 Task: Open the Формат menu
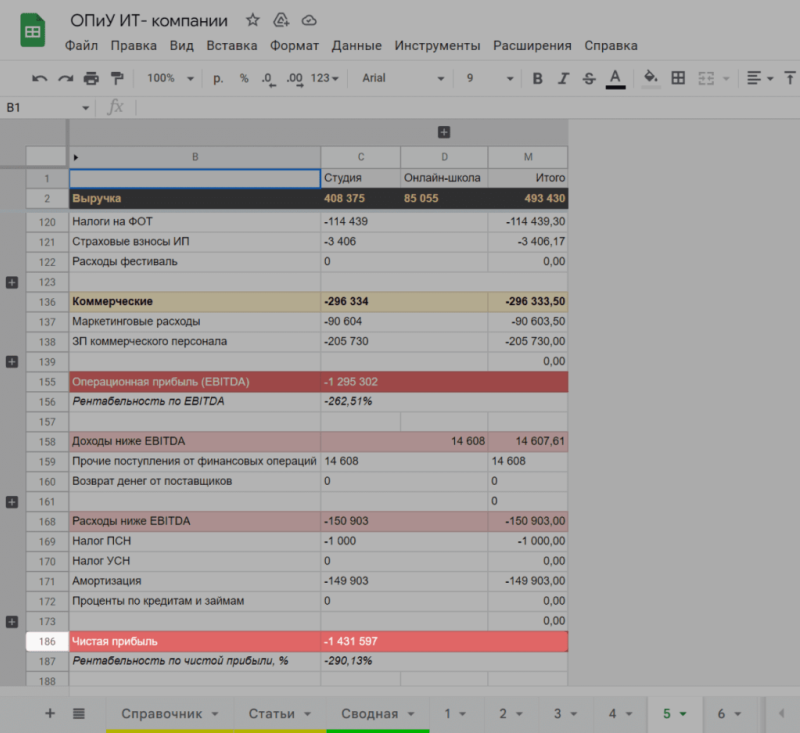[294, 45]
